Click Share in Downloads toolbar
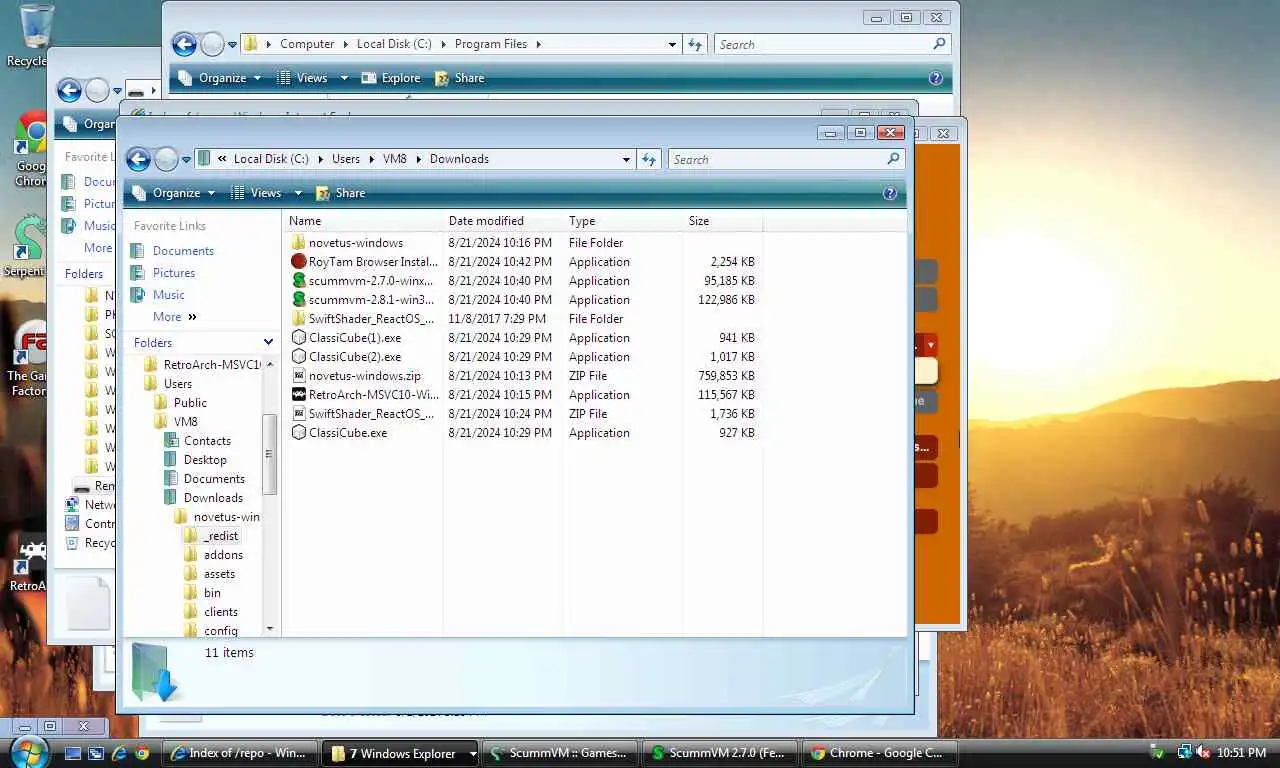Viewport: 1280px width, 768px height. click(340, 193)
